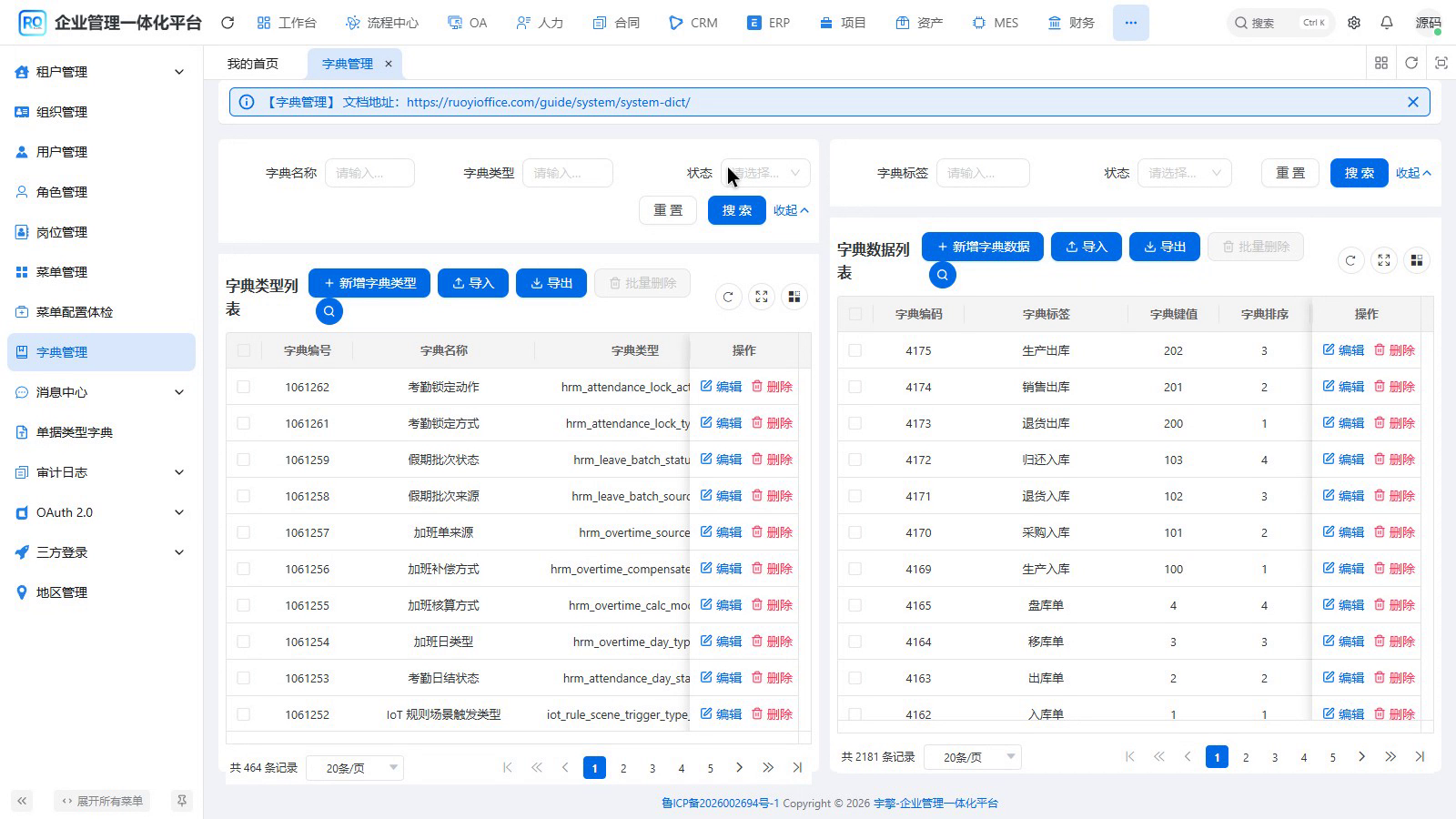This screenshot has height=819, width=1456.
Task: Toggle fullscreen content icon in tab bar
Action: click(1441, 63)
